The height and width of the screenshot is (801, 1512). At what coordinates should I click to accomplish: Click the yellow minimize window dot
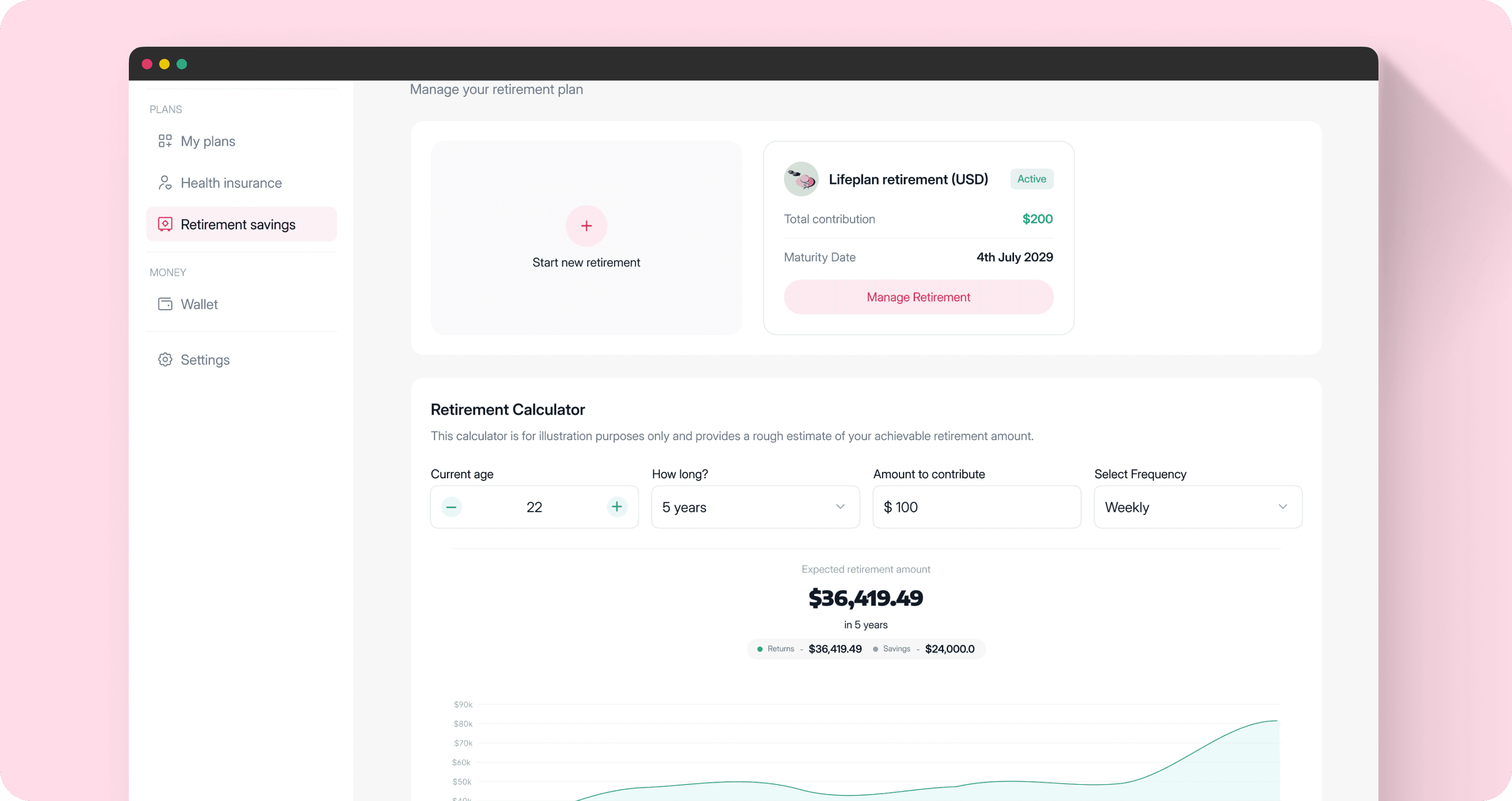coord(164,64)
